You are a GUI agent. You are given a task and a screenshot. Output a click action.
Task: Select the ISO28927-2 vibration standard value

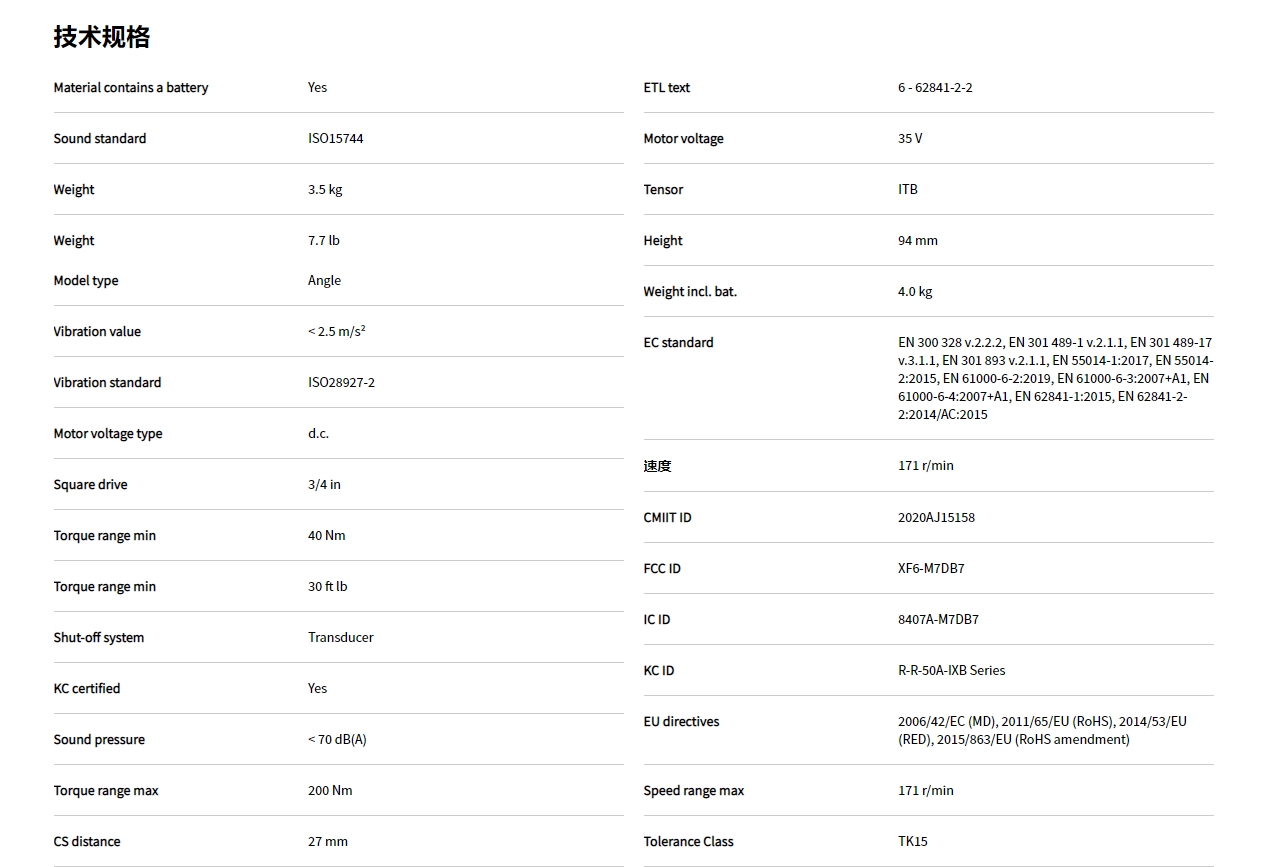341,383
